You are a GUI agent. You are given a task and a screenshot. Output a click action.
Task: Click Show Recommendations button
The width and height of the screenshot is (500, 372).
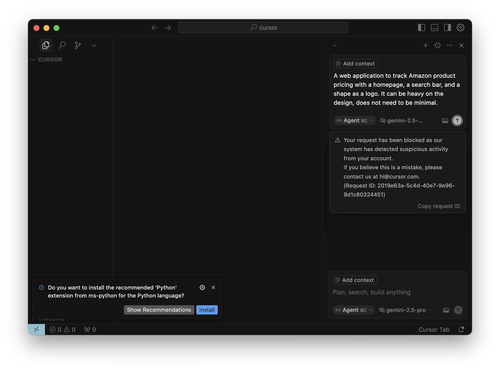pos(159,310)
